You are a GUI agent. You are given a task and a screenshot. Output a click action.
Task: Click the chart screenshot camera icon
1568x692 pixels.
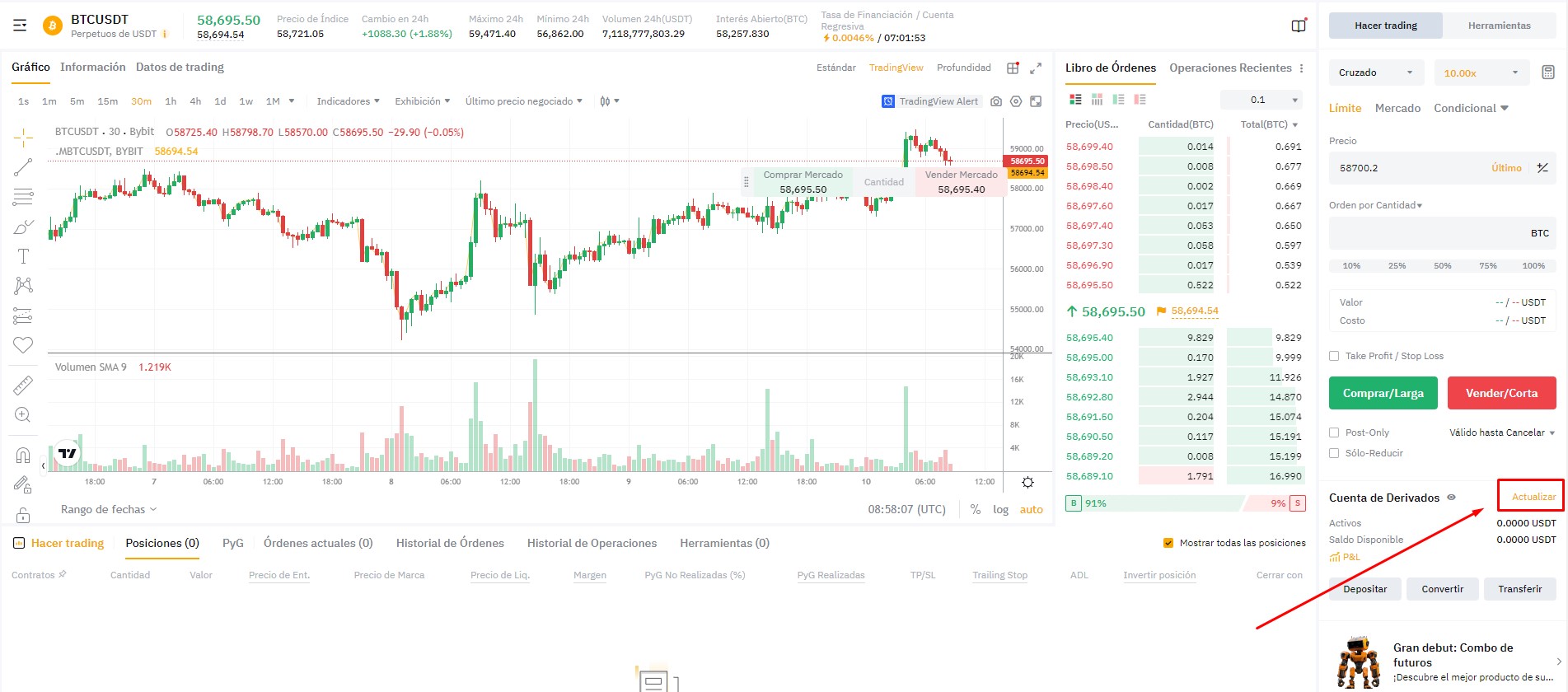(996, 101)
